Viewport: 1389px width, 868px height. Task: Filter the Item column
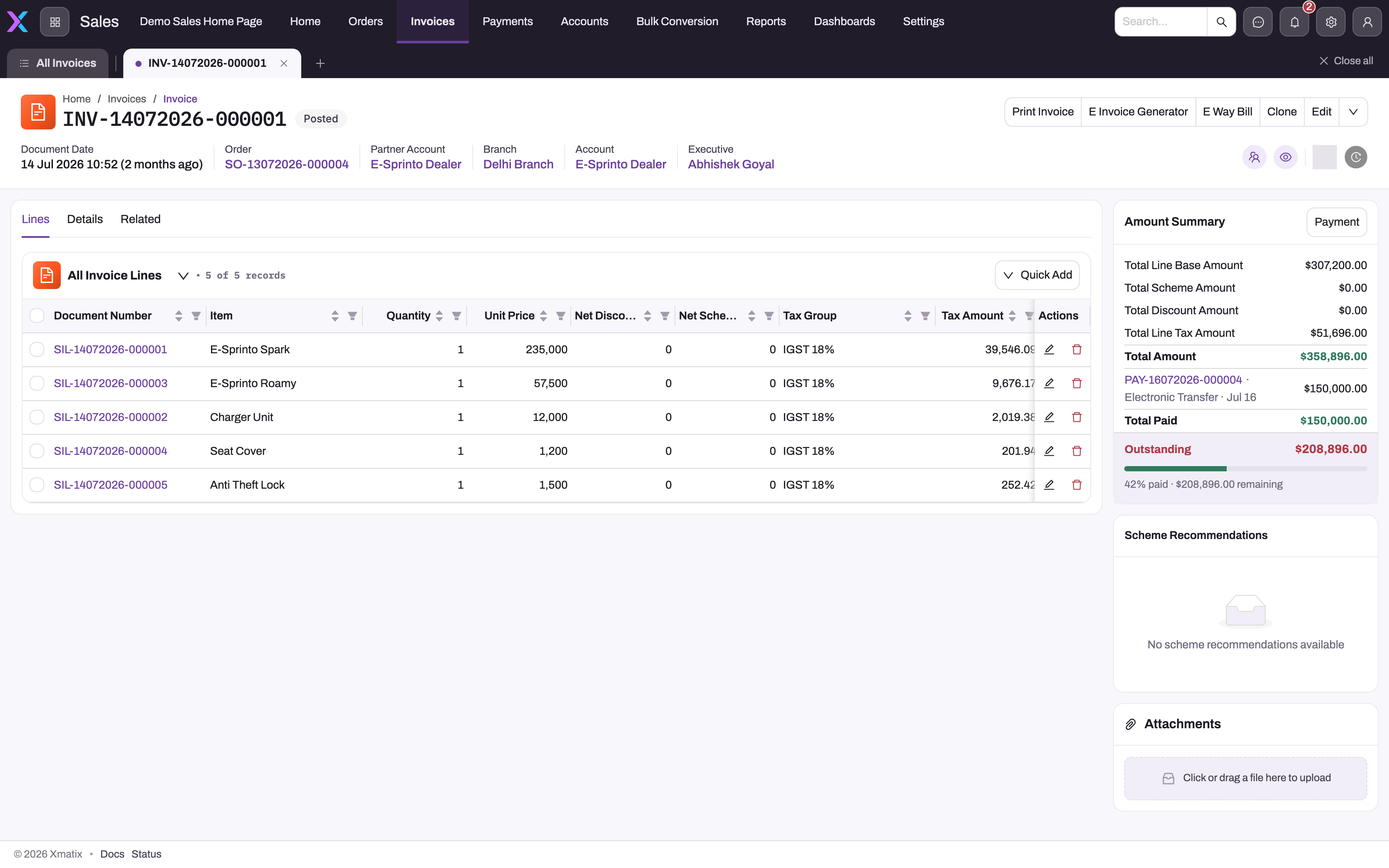tap(352, 316)
